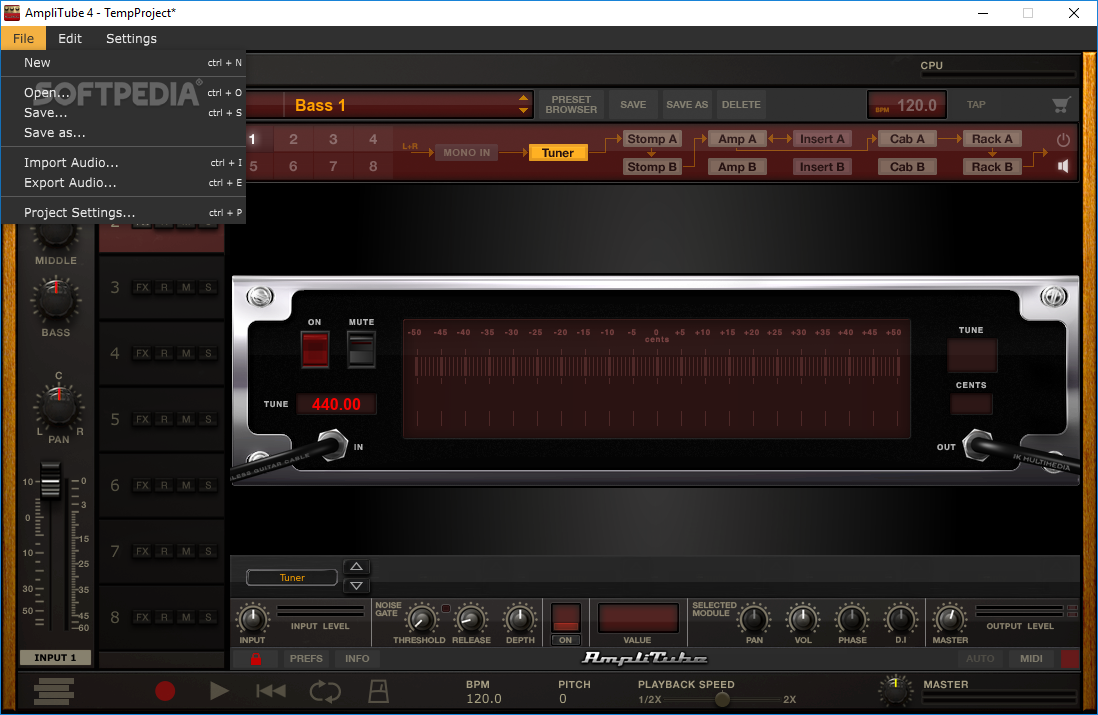Open the Settings menu
This screenshot has width=1098, height=715.
coord(131,39)
